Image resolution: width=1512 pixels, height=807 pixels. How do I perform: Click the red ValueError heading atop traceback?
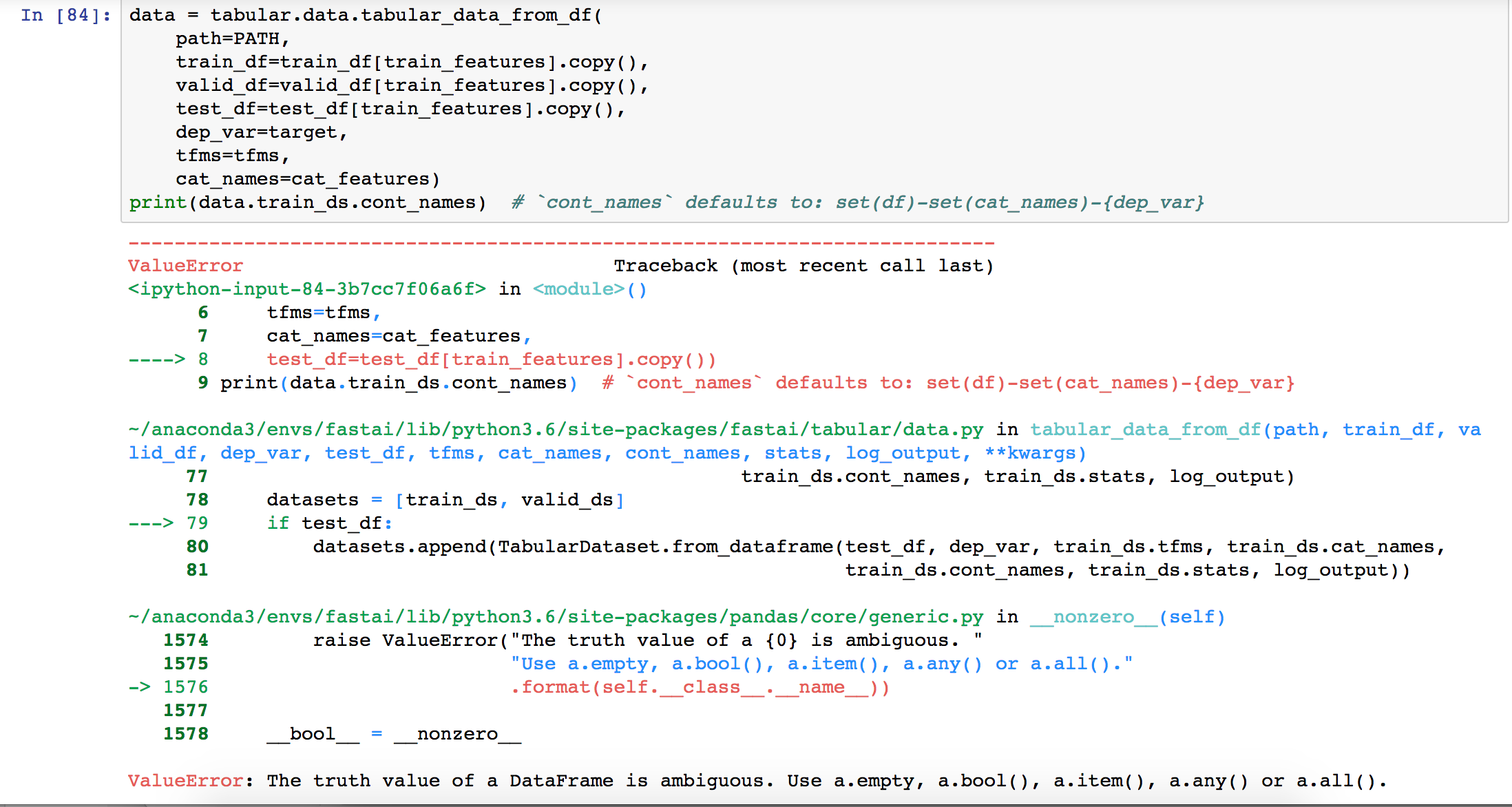click(x=185, y=266)
